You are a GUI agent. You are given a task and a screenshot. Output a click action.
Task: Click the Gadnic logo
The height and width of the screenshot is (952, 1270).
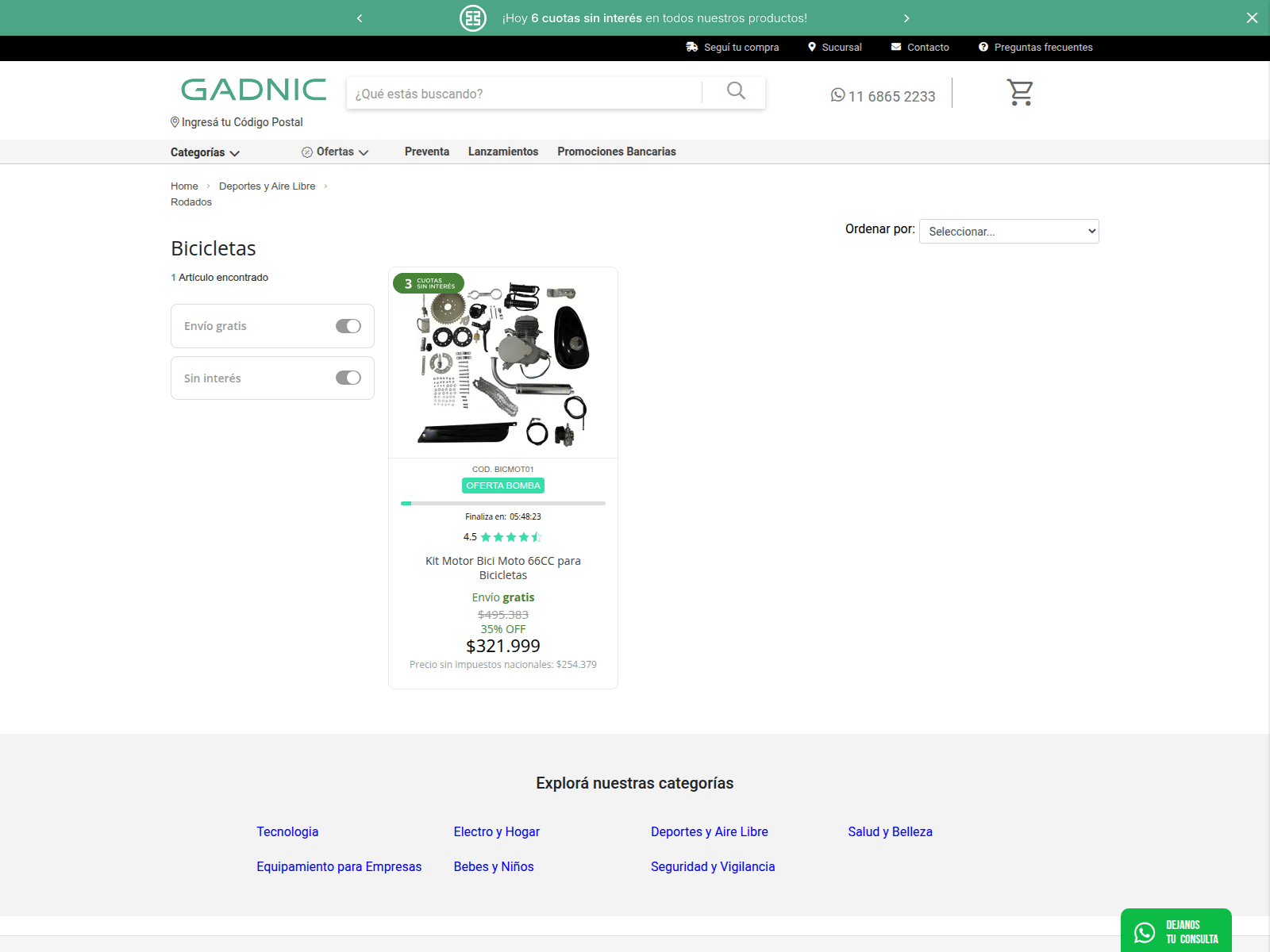point(253,90)
